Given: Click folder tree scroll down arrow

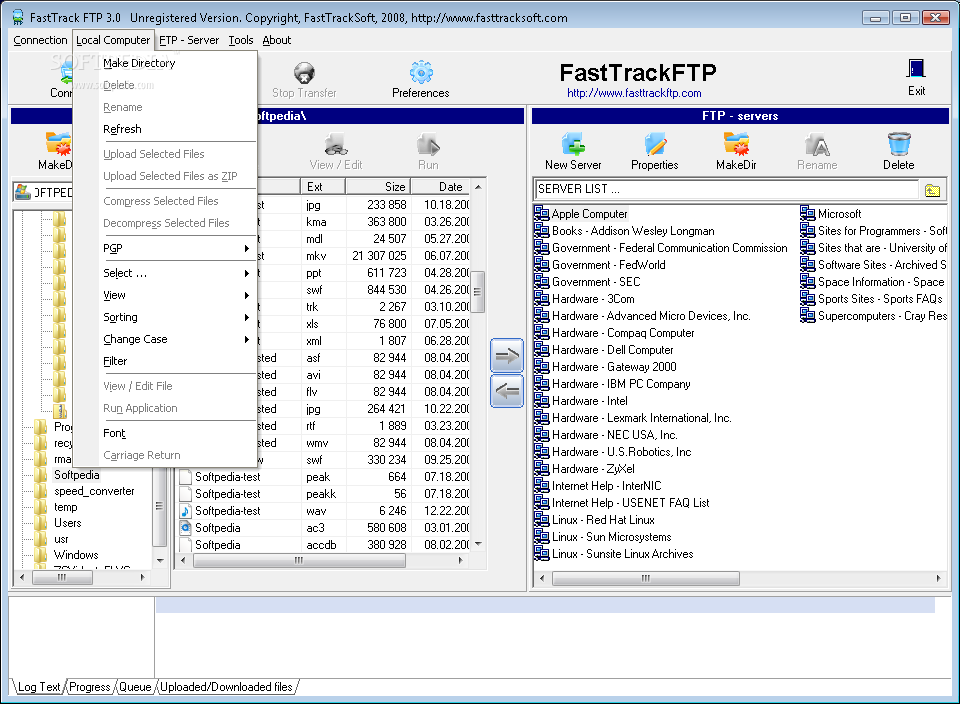Looking at the screenshot, I should tap(160, 560).
